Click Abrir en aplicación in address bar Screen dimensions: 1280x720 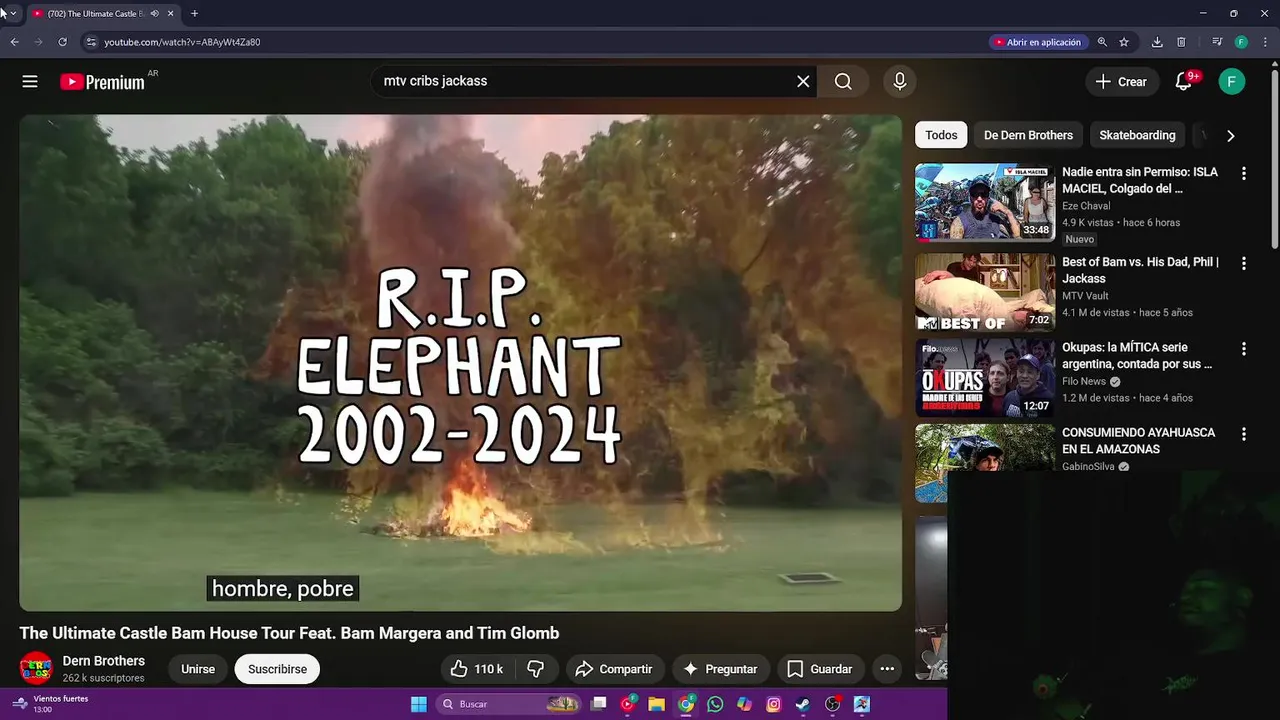click(x=1037, y=42)
